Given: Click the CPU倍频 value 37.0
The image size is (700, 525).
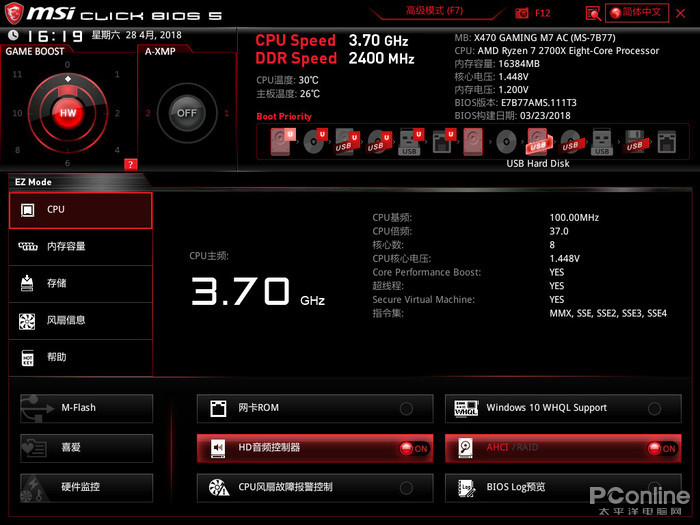Looking at the screenshot, I should pos(559,231).
